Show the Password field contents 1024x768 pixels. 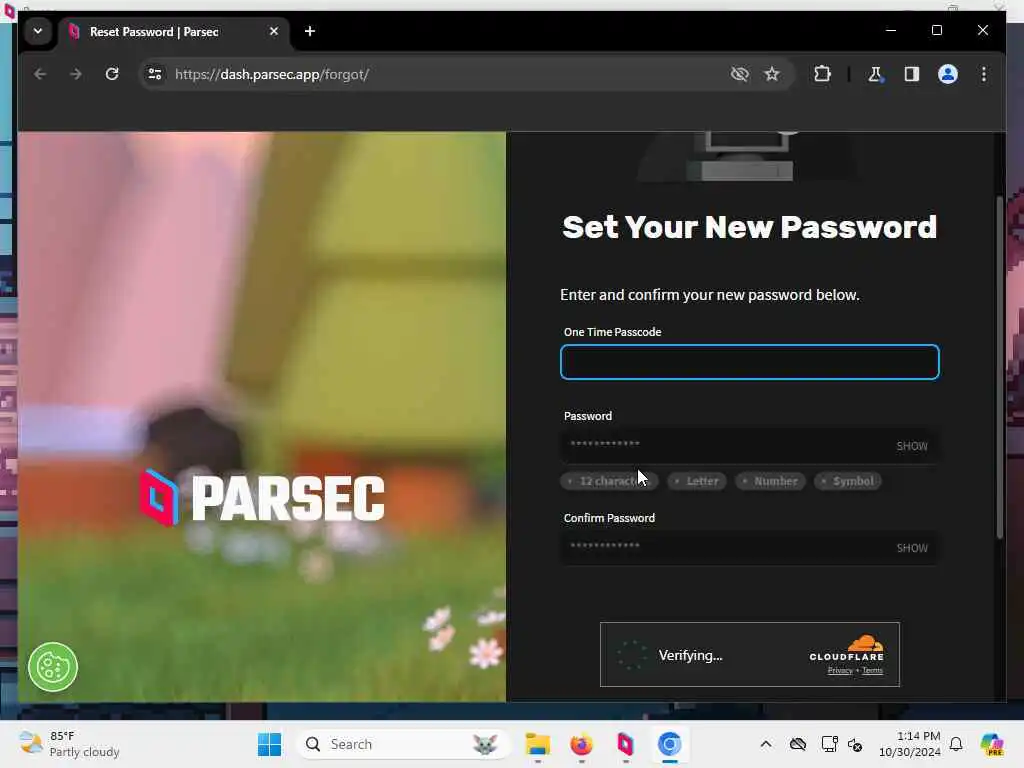pos(912,446)
